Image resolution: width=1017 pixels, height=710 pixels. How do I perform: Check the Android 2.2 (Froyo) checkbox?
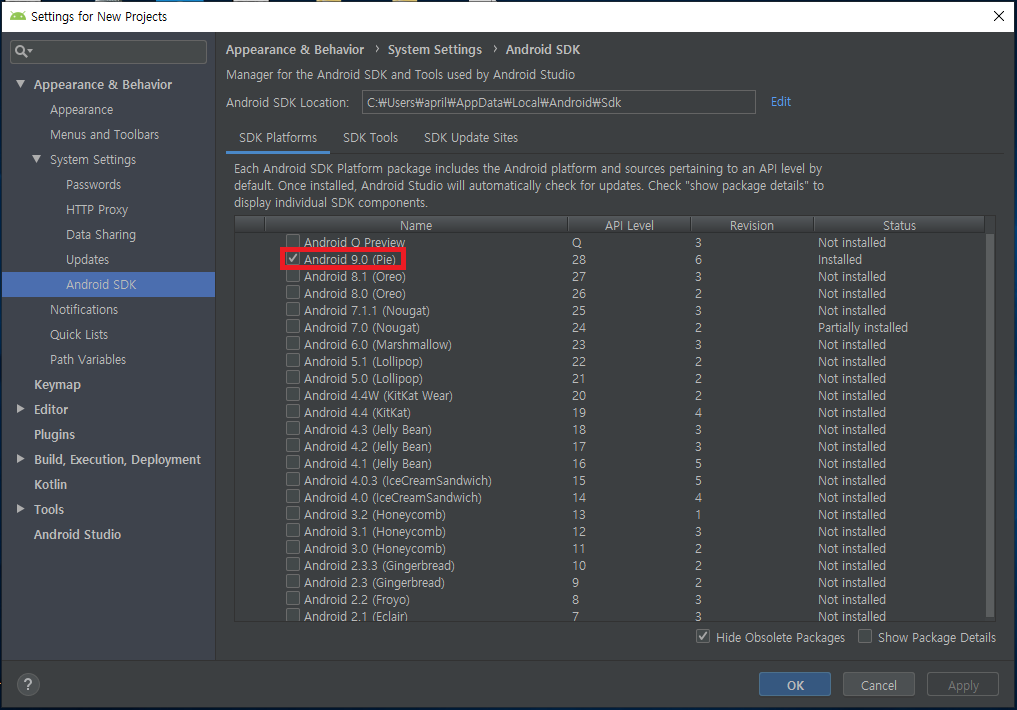click(293, 598)
